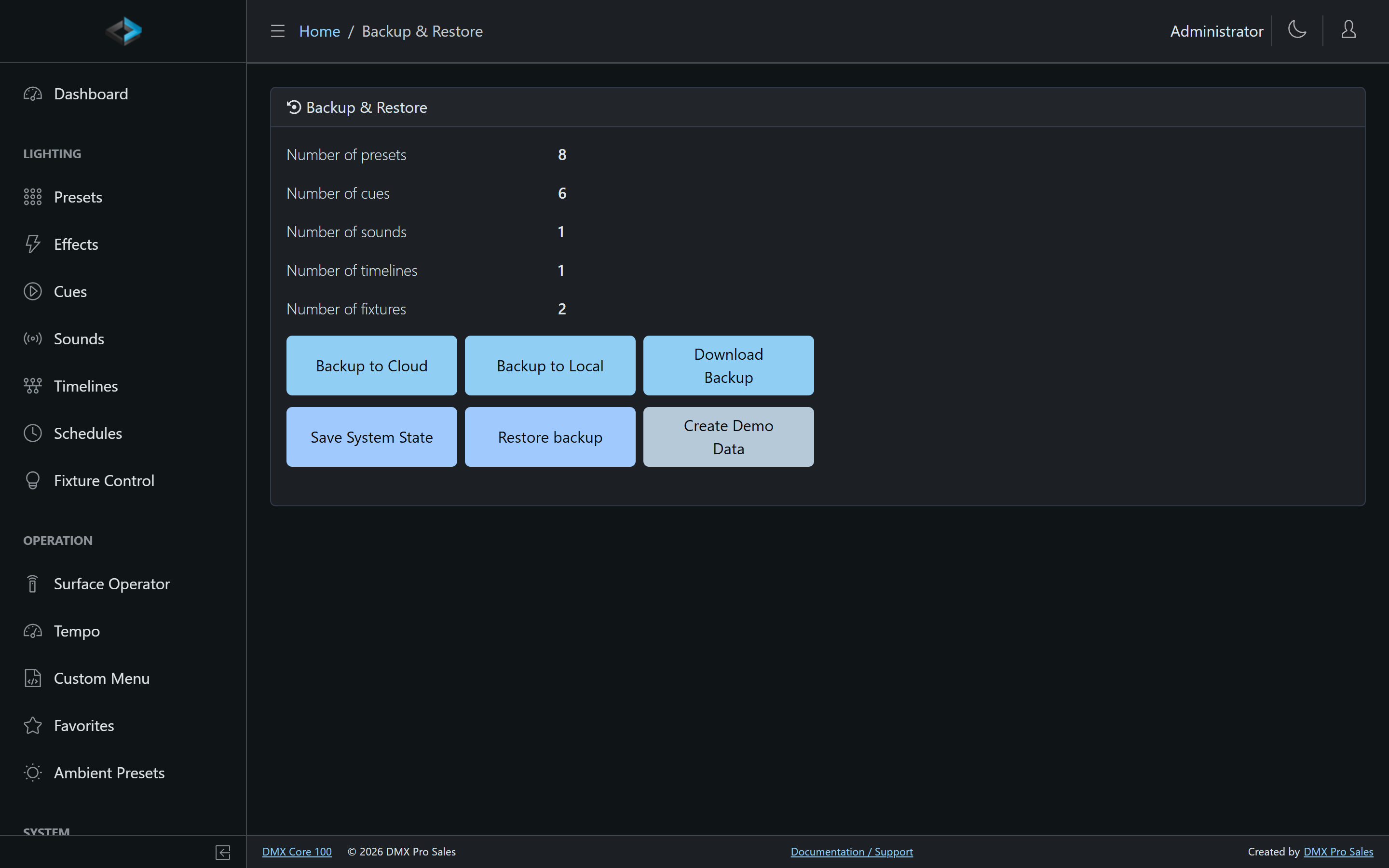Click the Backup to Cloud button
The height and width of the screenshot is (868, 1389).
click(x=371, y=366)
